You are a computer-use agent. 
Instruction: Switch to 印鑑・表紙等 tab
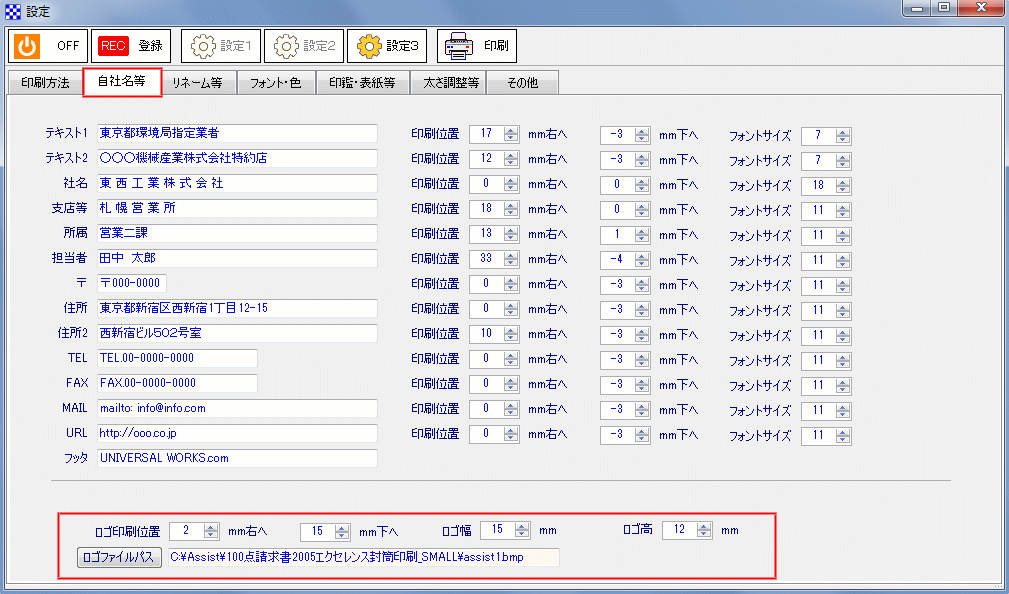[362, 83]
